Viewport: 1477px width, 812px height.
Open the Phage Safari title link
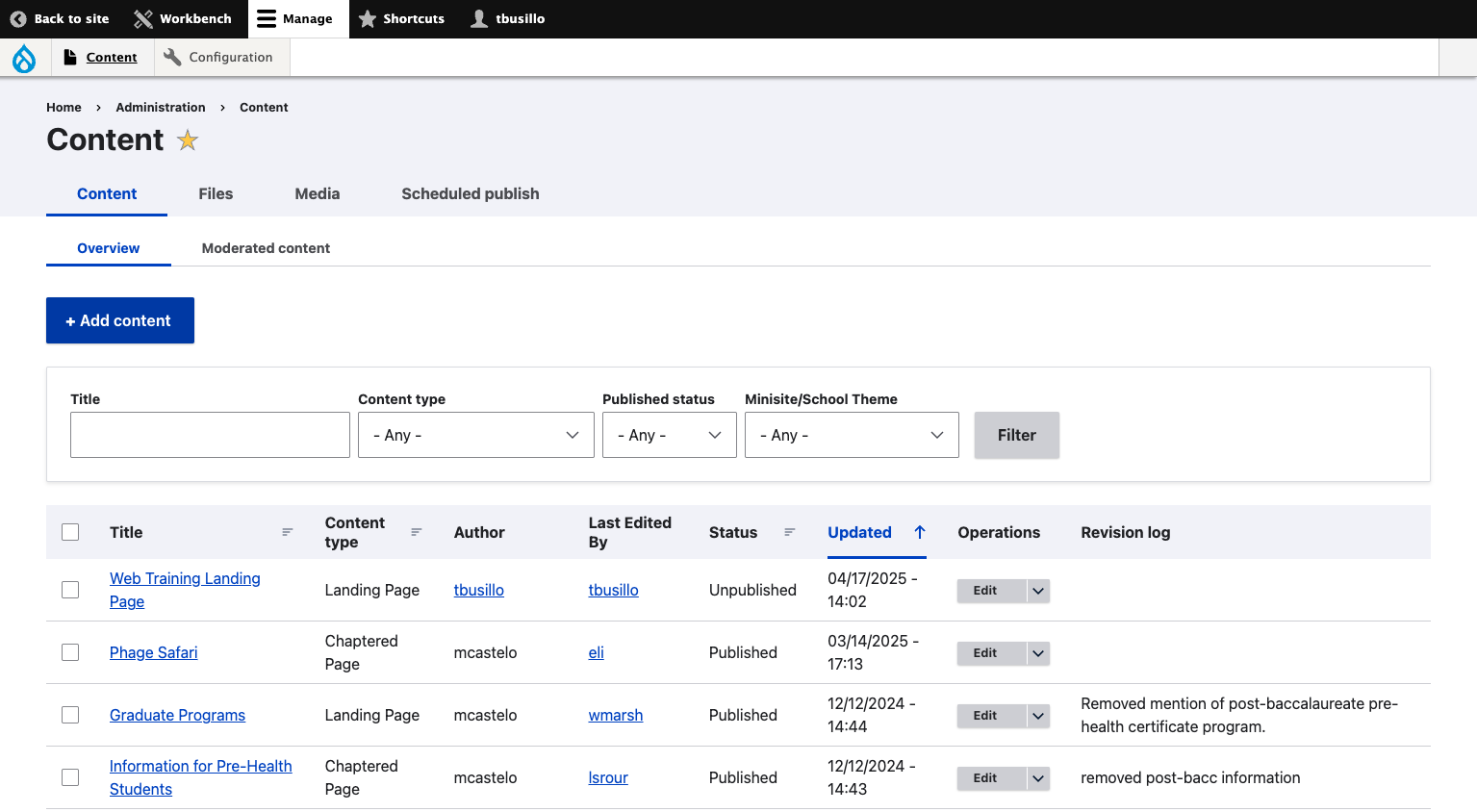click(153, 652)
